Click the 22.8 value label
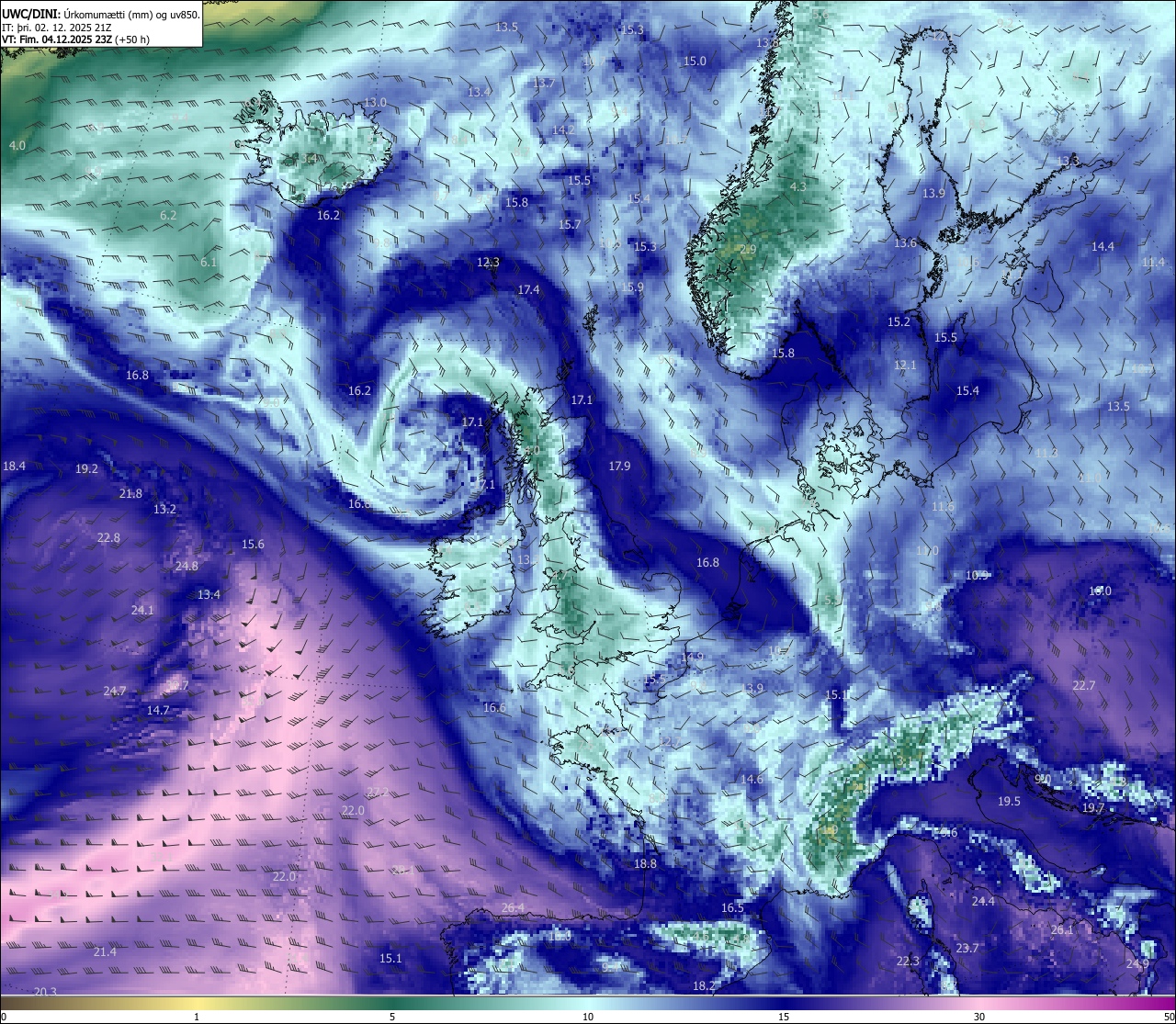The width and height of the screenshot is (1176, 1024). [x=108, y=538]
